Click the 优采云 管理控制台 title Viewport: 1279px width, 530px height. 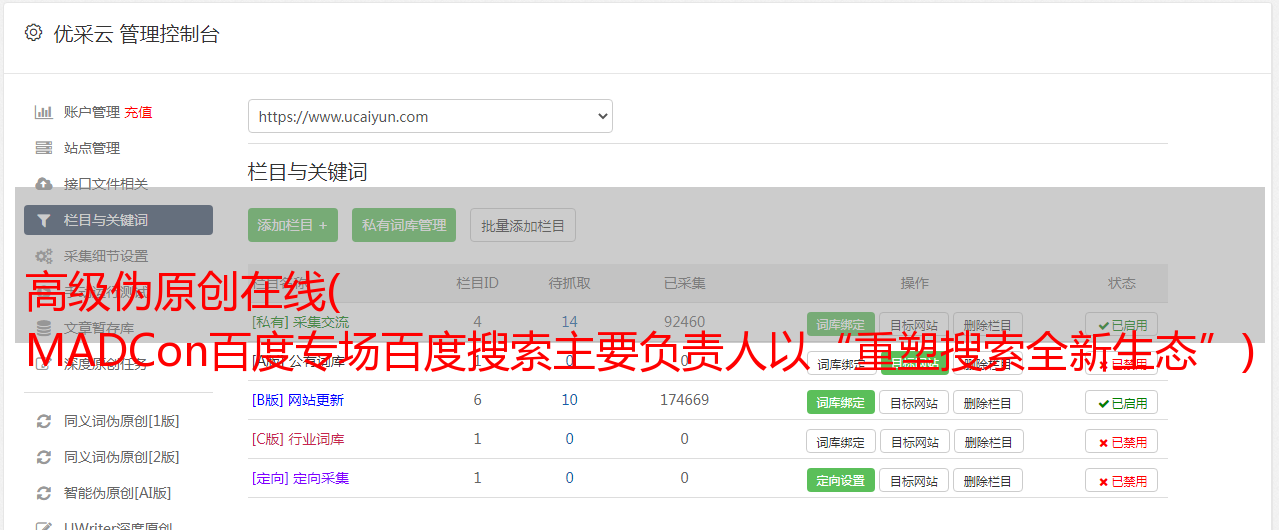[136, 34]
